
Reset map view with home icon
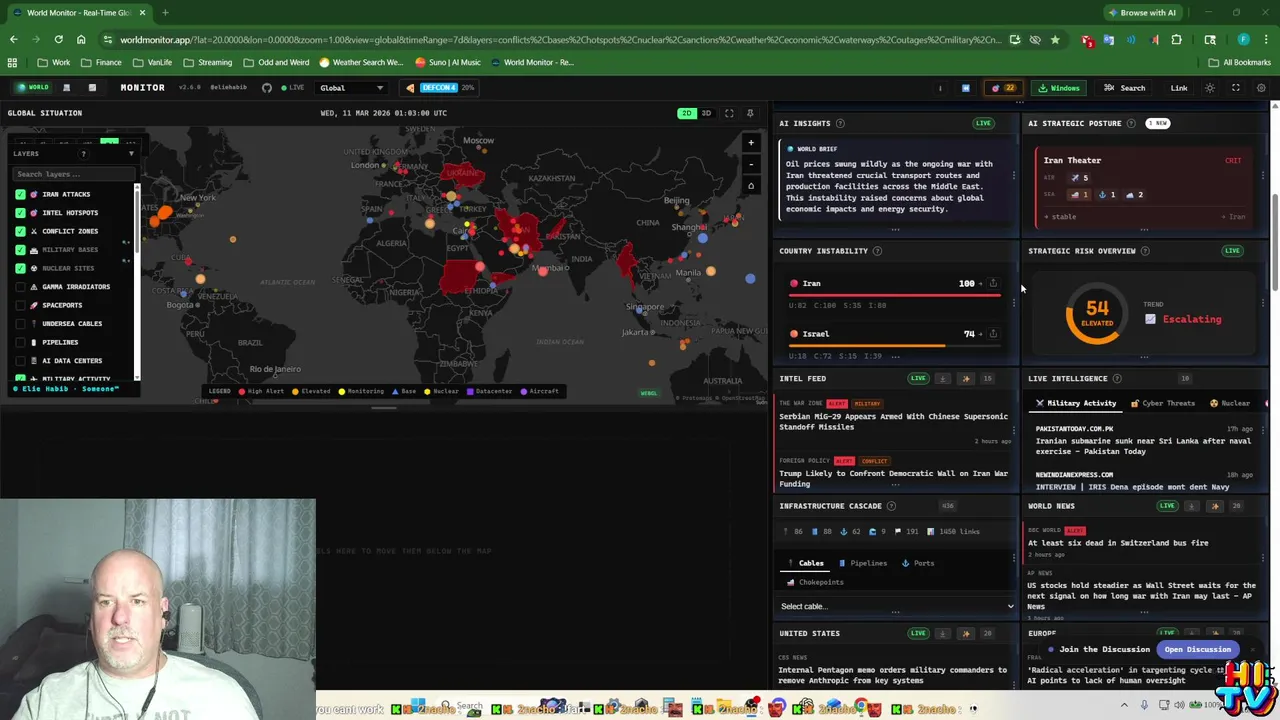[751, 186]
